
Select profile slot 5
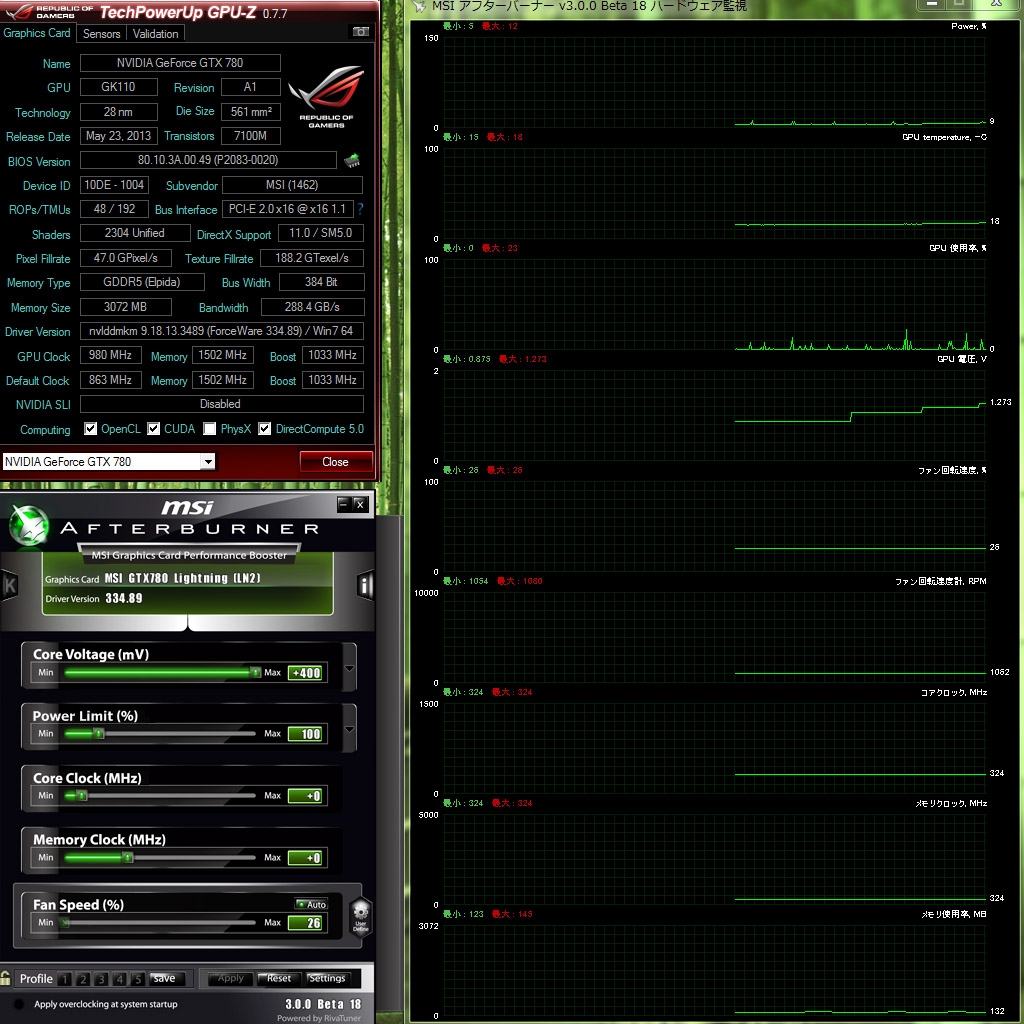(138, 978)
